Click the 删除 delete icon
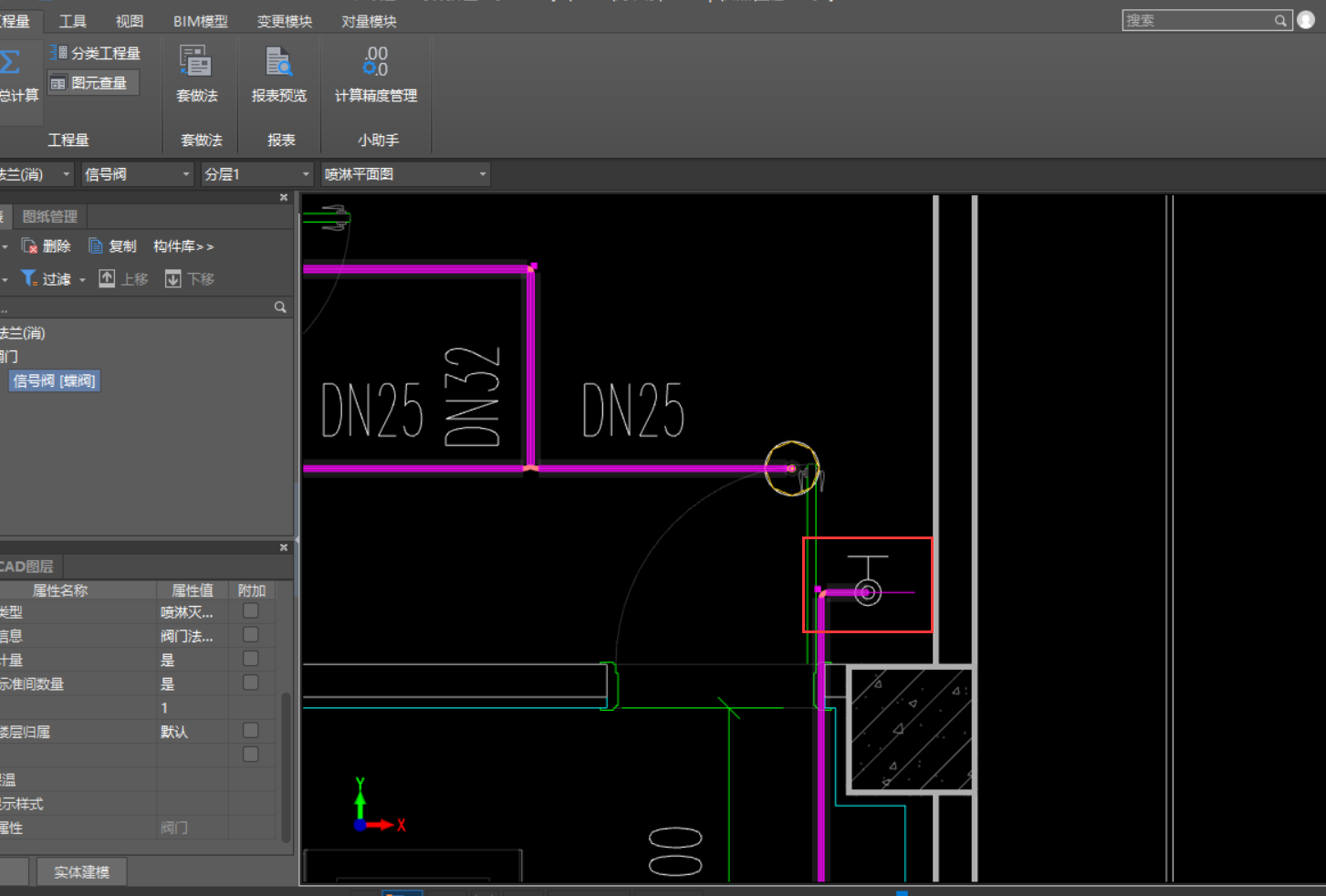This screenshot has height=896, width=1326. pos(30,246)
